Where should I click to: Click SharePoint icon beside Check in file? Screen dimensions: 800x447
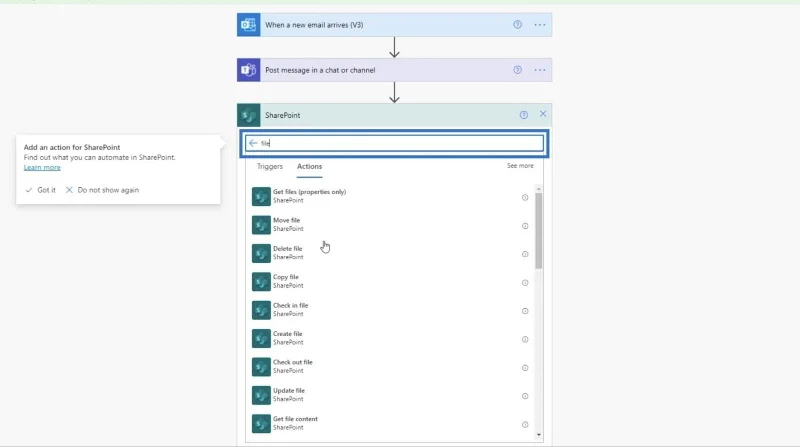coord(261,310)
